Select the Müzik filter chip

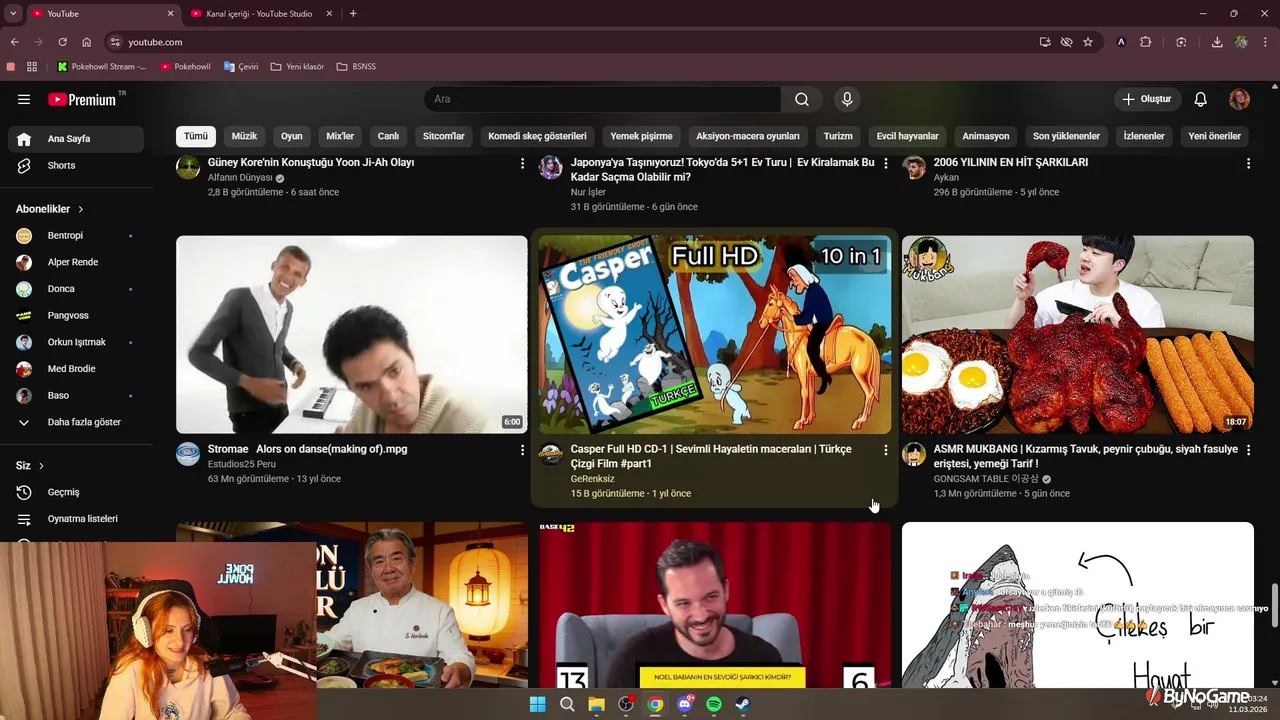click(x=244, y=136)
